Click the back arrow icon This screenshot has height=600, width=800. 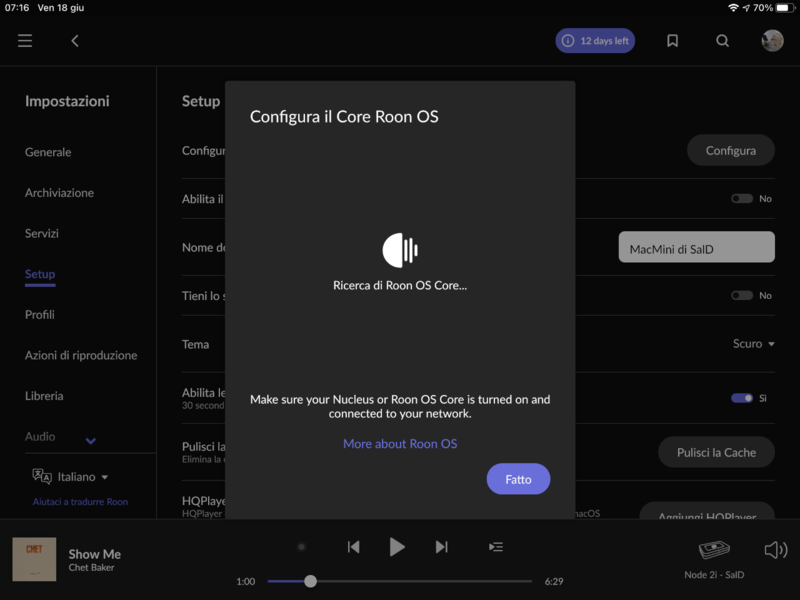[75, 41]
